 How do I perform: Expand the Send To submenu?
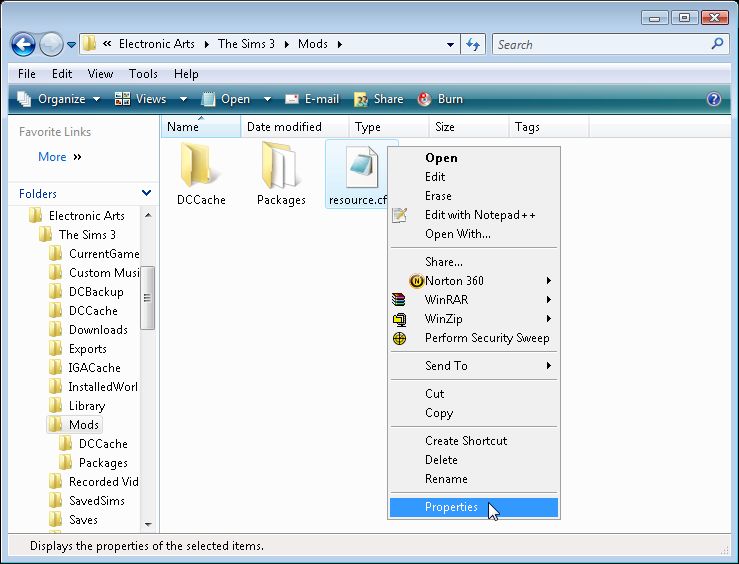point(474,366)
